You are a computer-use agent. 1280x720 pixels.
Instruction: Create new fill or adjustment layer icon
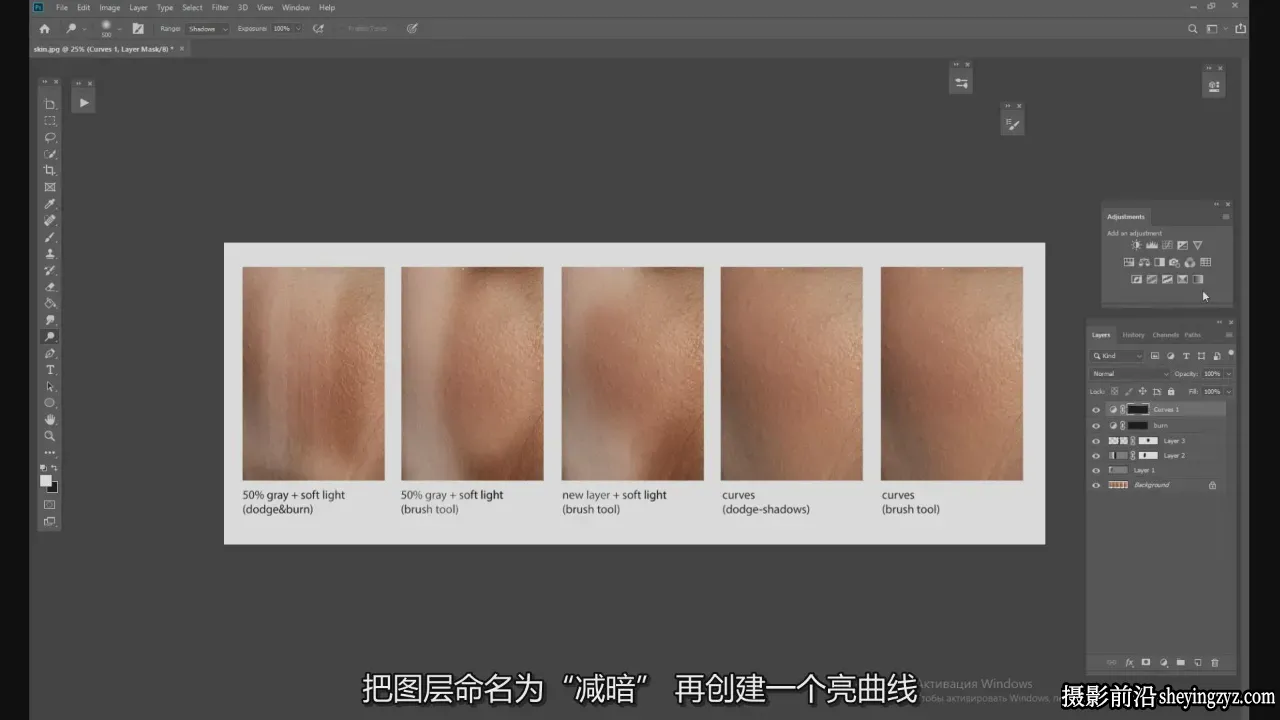1163,662
